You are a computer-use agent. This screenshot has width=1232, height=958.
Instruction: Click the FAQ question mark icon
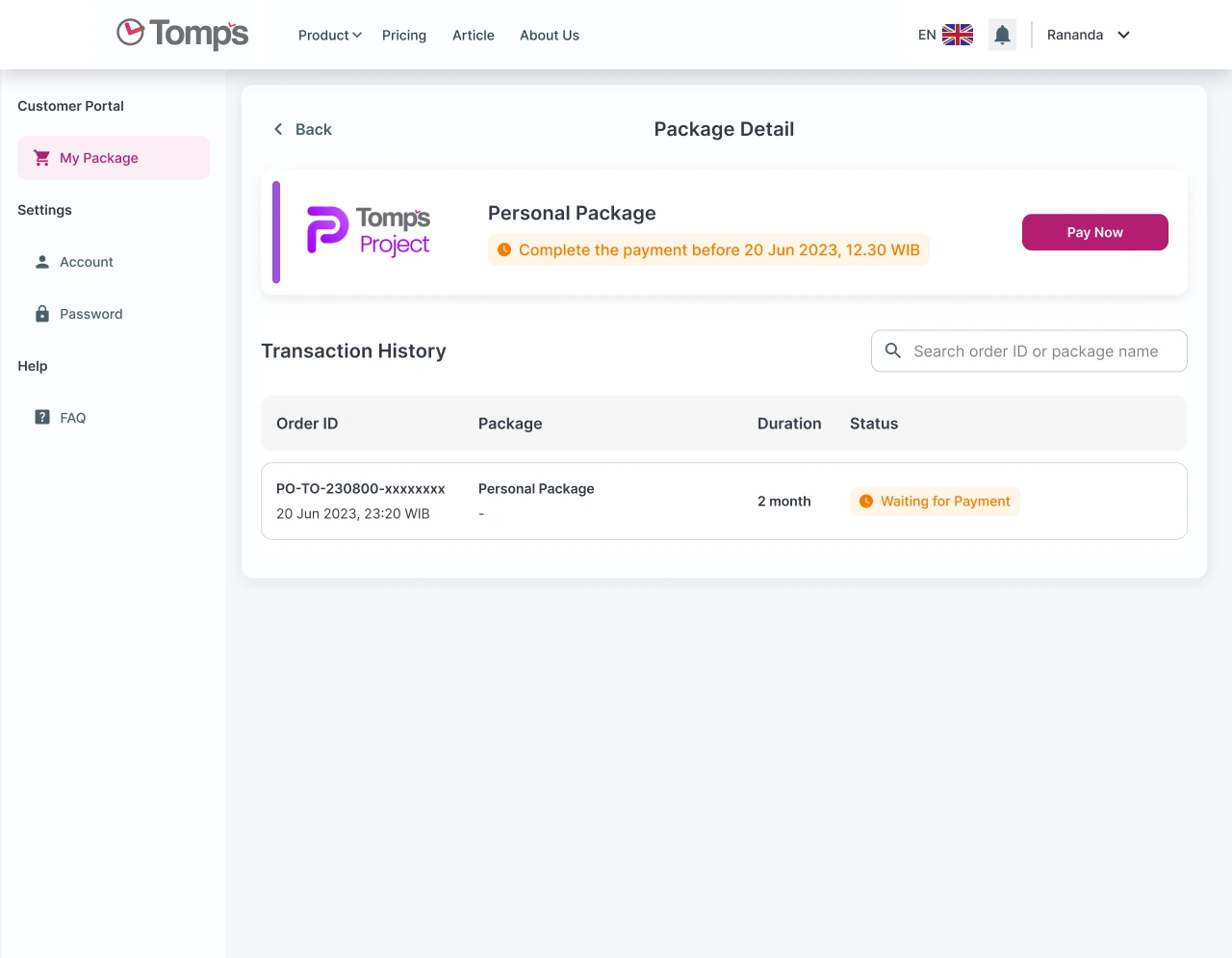[42, 418]
